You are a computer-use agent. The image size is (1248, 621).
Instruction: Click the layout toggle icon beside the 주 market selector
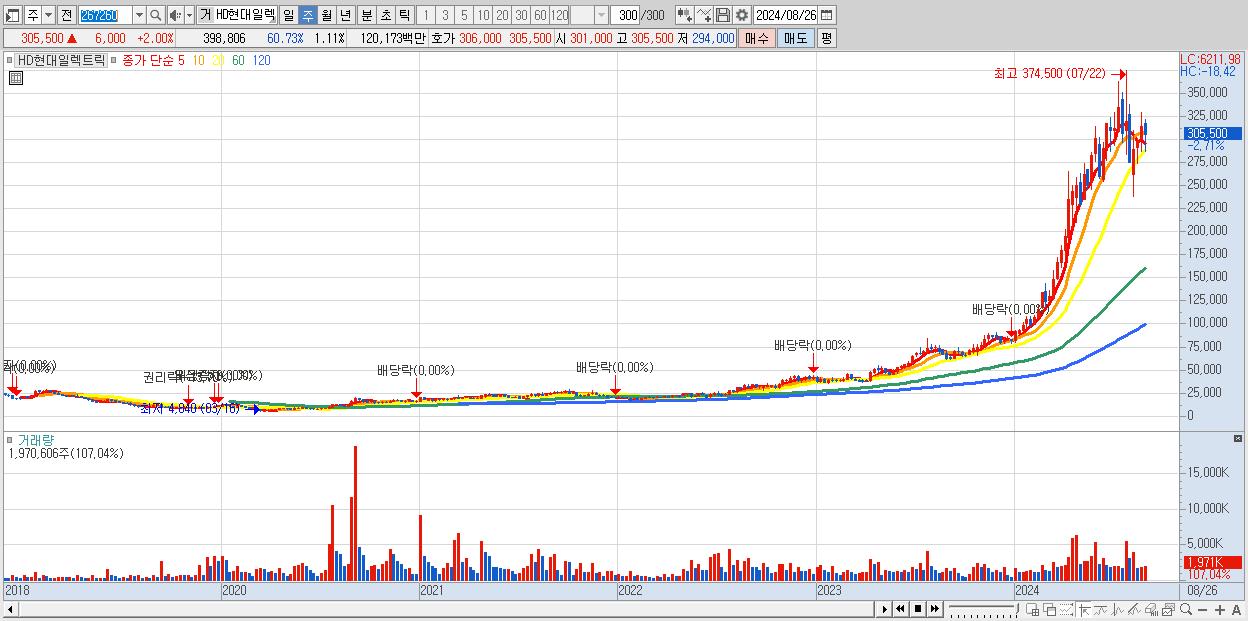tap(13, 15)
